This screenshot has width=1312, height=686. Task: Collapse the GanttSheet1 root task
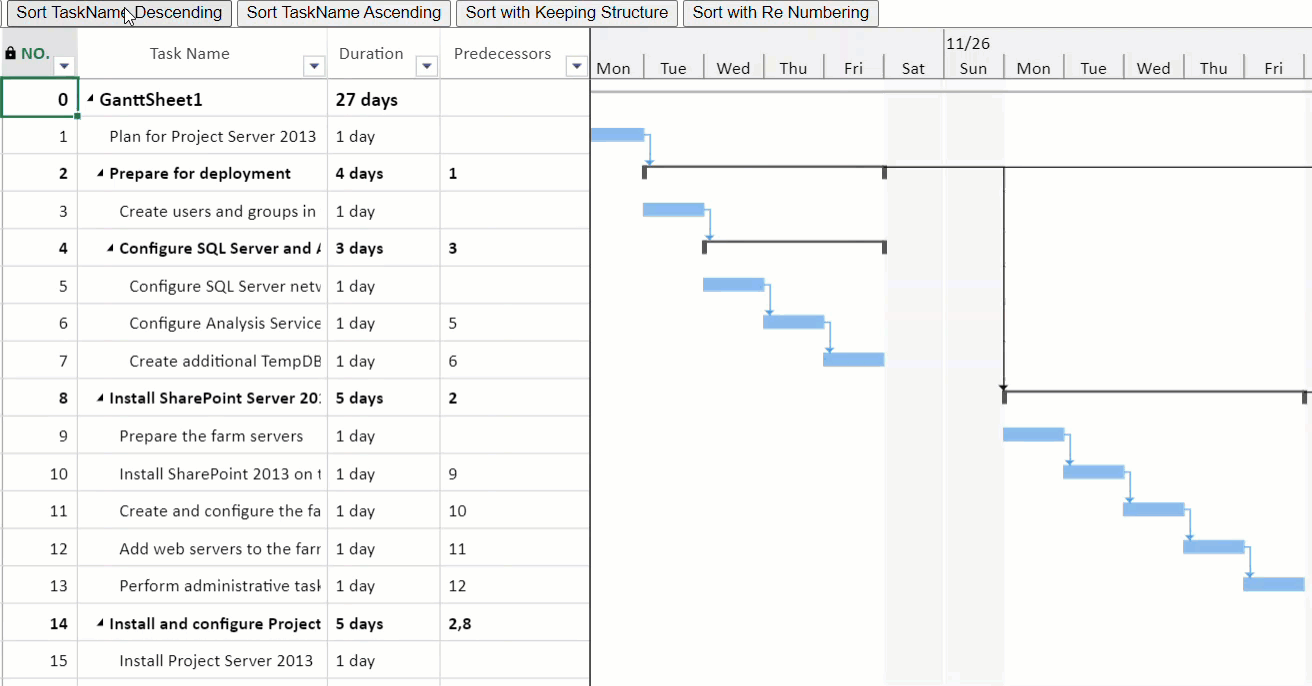pos(91,99)
